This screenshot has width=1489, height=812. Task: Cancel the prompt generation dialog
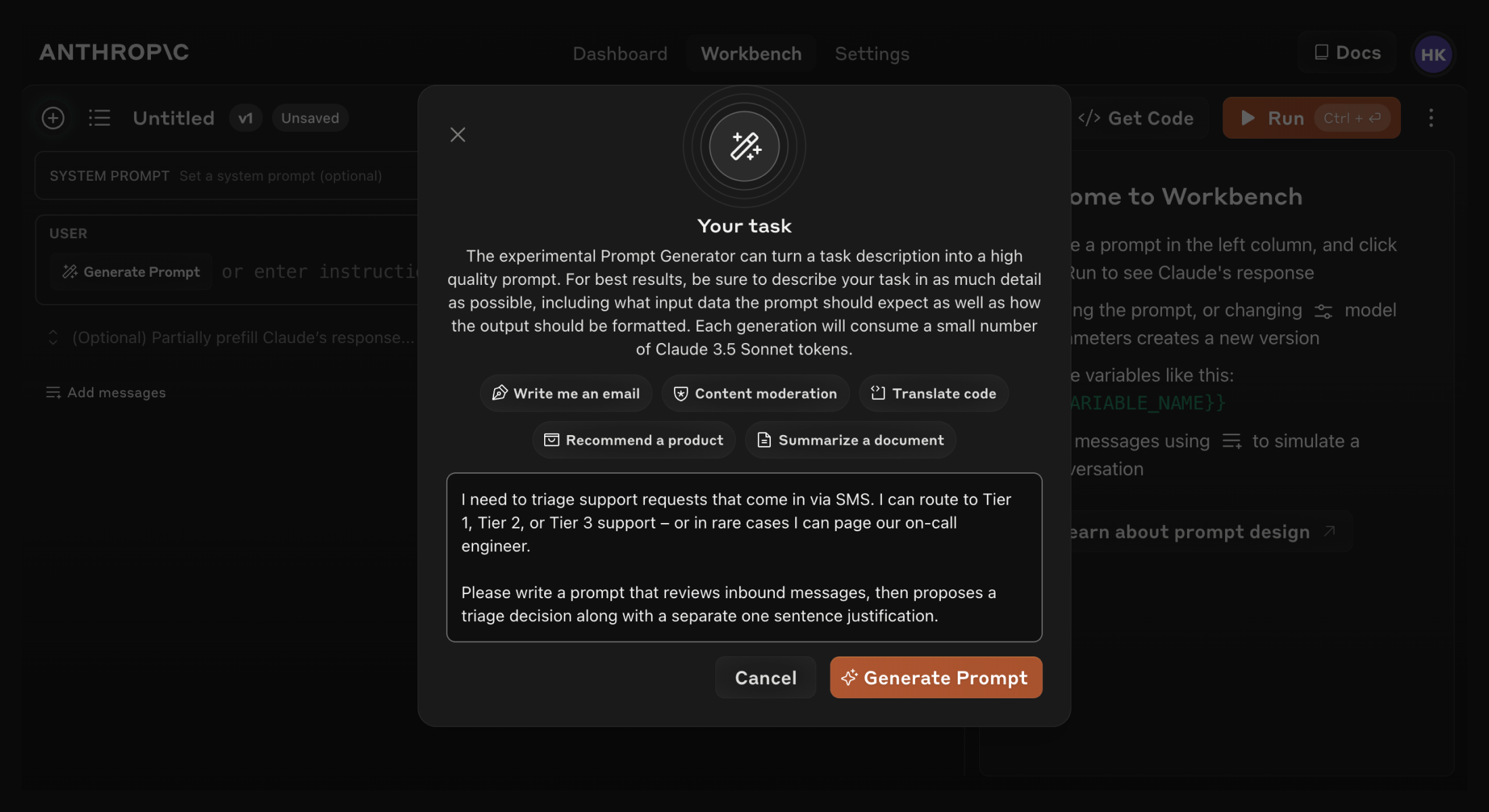[x=765, y=677]
